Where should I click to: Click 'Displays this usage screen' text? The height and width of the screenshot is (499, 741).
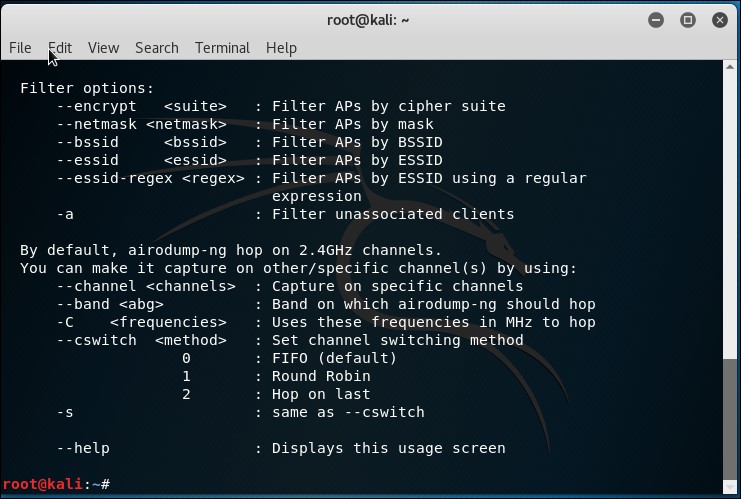tap(388, 448)
